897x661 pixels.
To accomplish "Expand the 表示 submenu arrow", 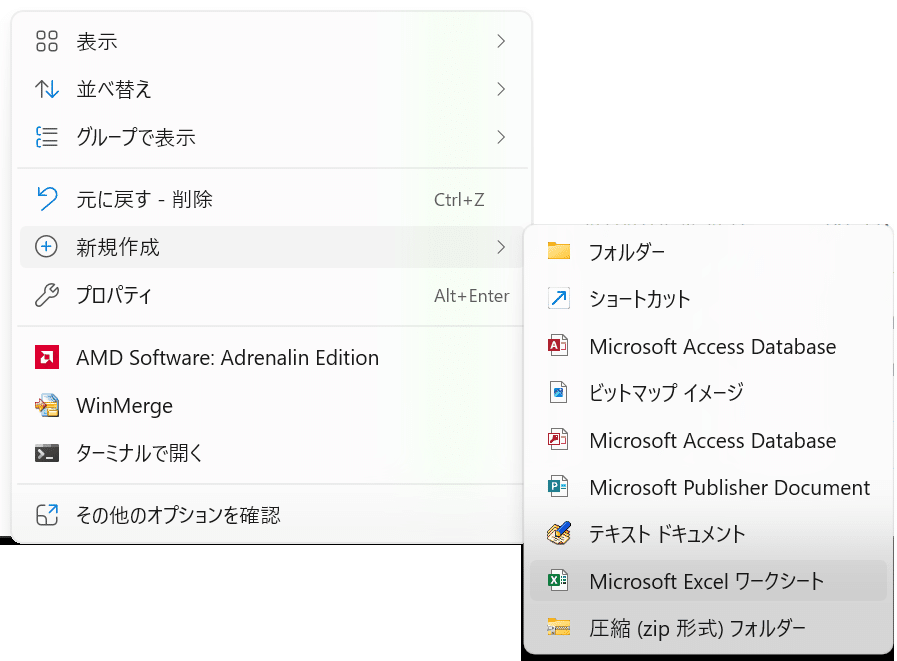I will (501, 41).
